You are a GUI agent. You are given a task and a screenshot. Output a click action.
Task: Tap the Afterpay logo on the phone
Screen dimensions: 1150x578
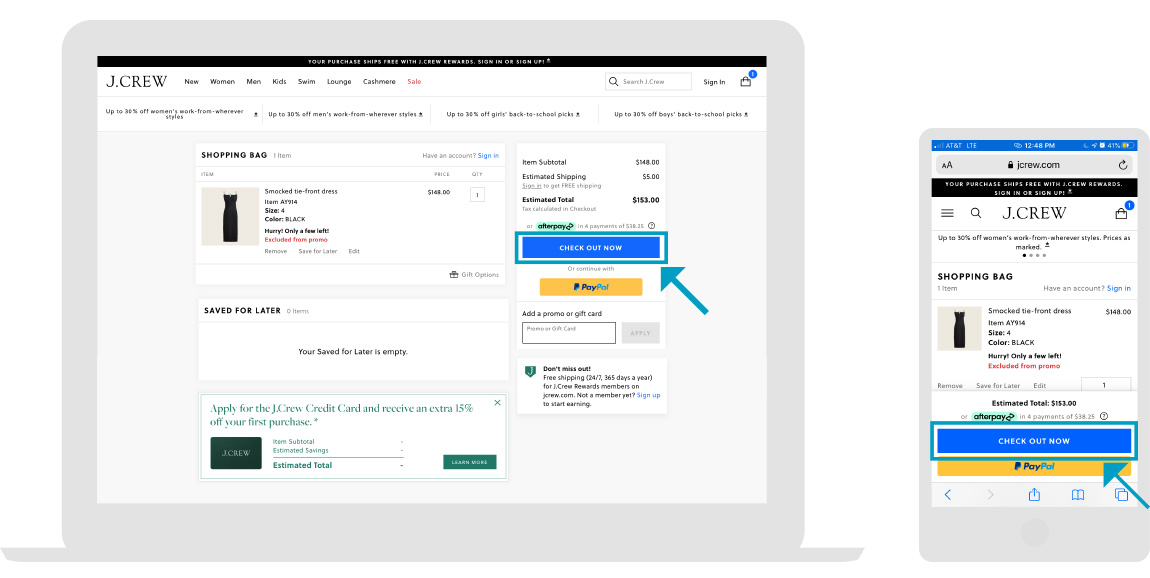coord(994,417)
